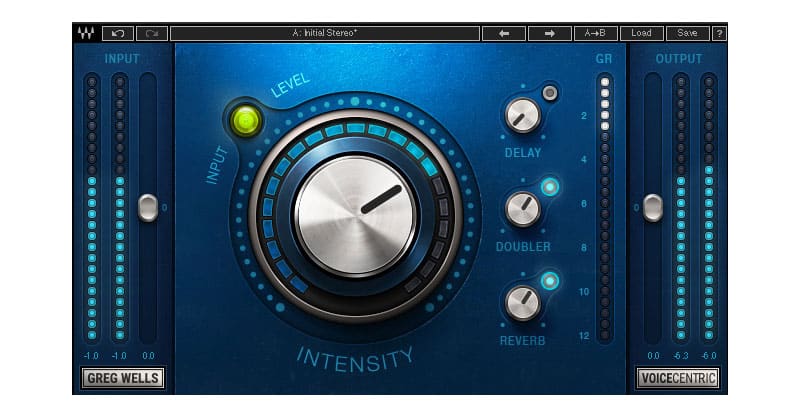
Task: Click the input fader handle
Action: coord(148,208)
